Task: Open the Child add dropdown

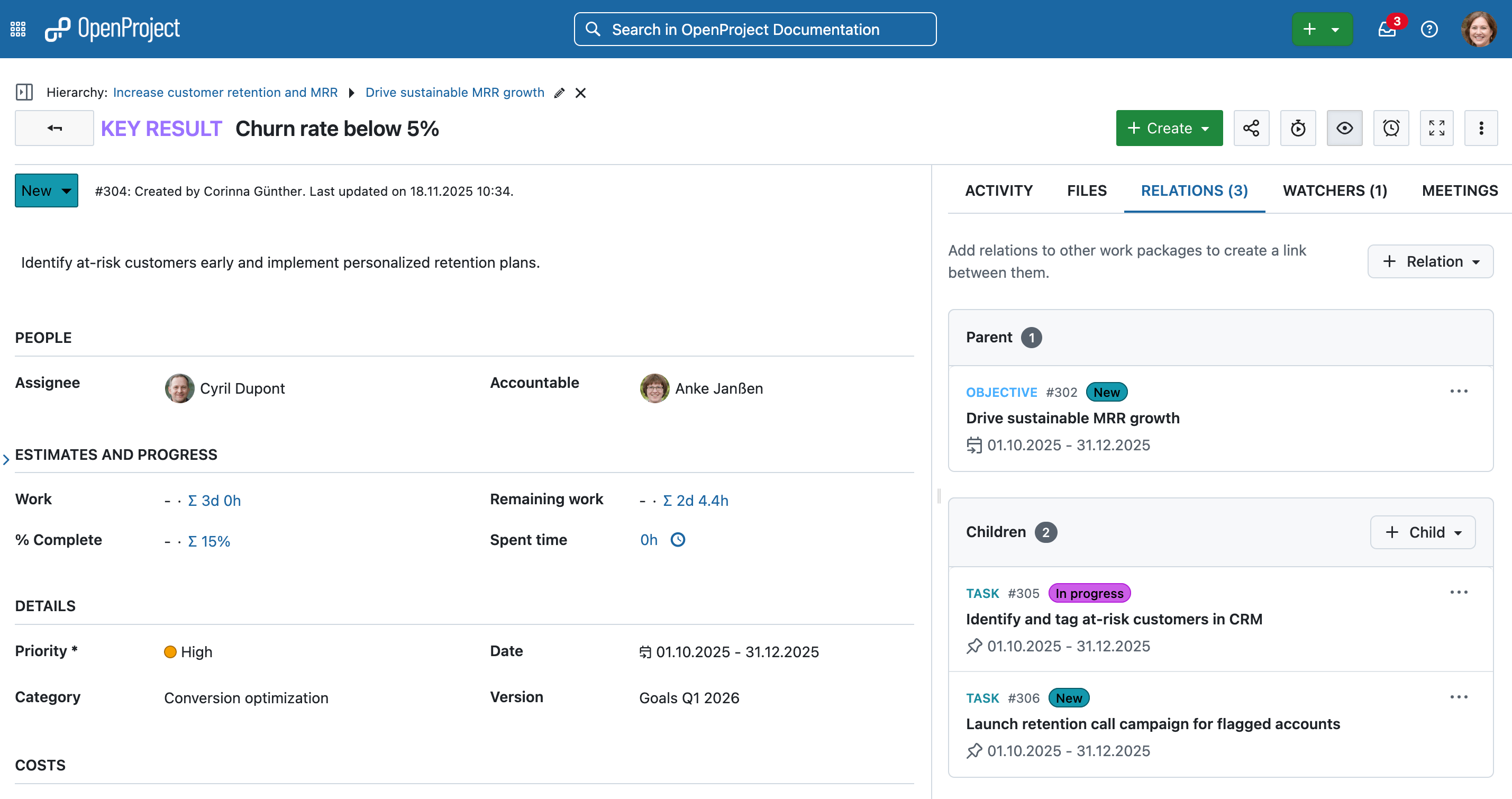Action: coord(1422,532)
